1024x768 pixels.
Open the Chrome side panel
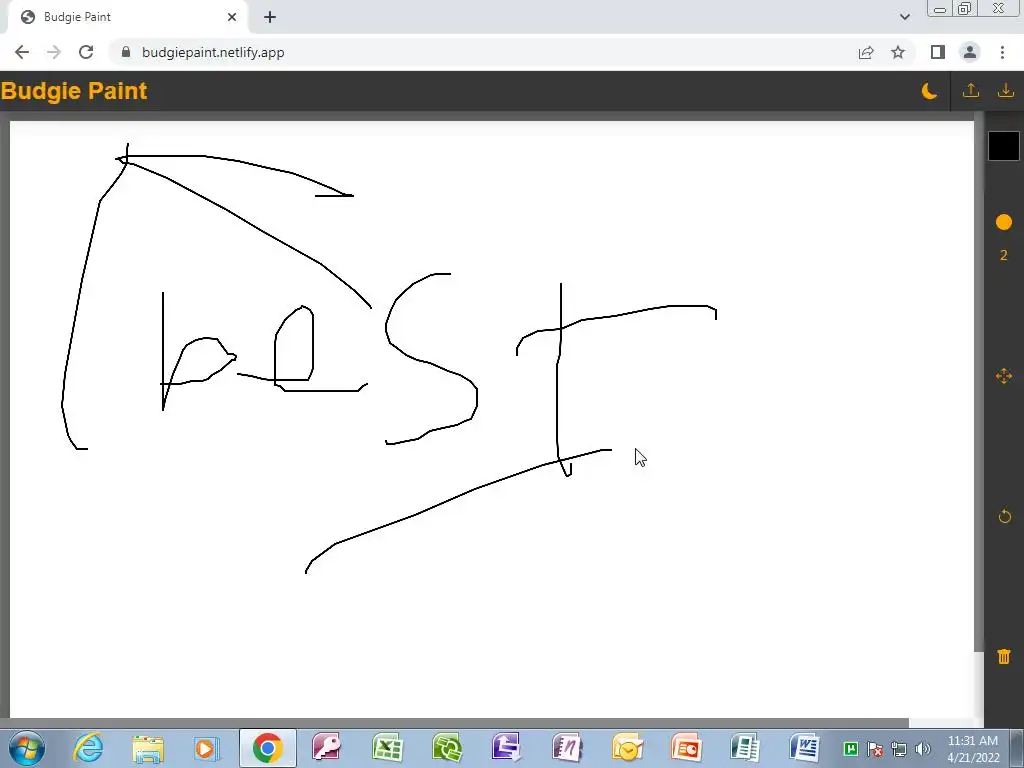click(938, 52)
